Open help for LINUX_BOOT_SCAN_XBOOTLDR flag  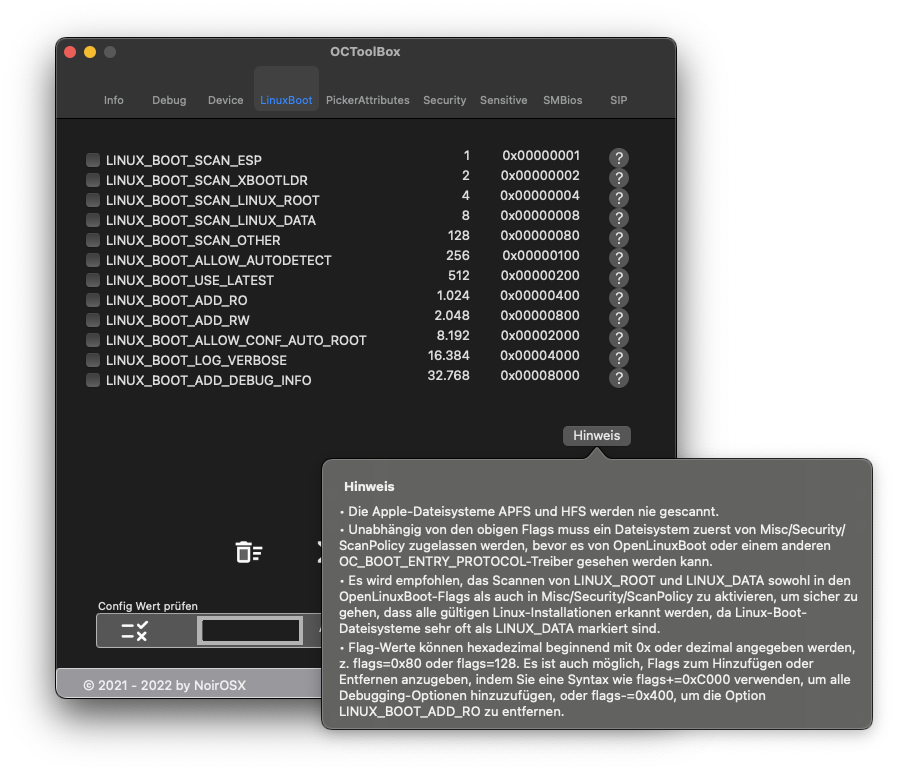618,178
